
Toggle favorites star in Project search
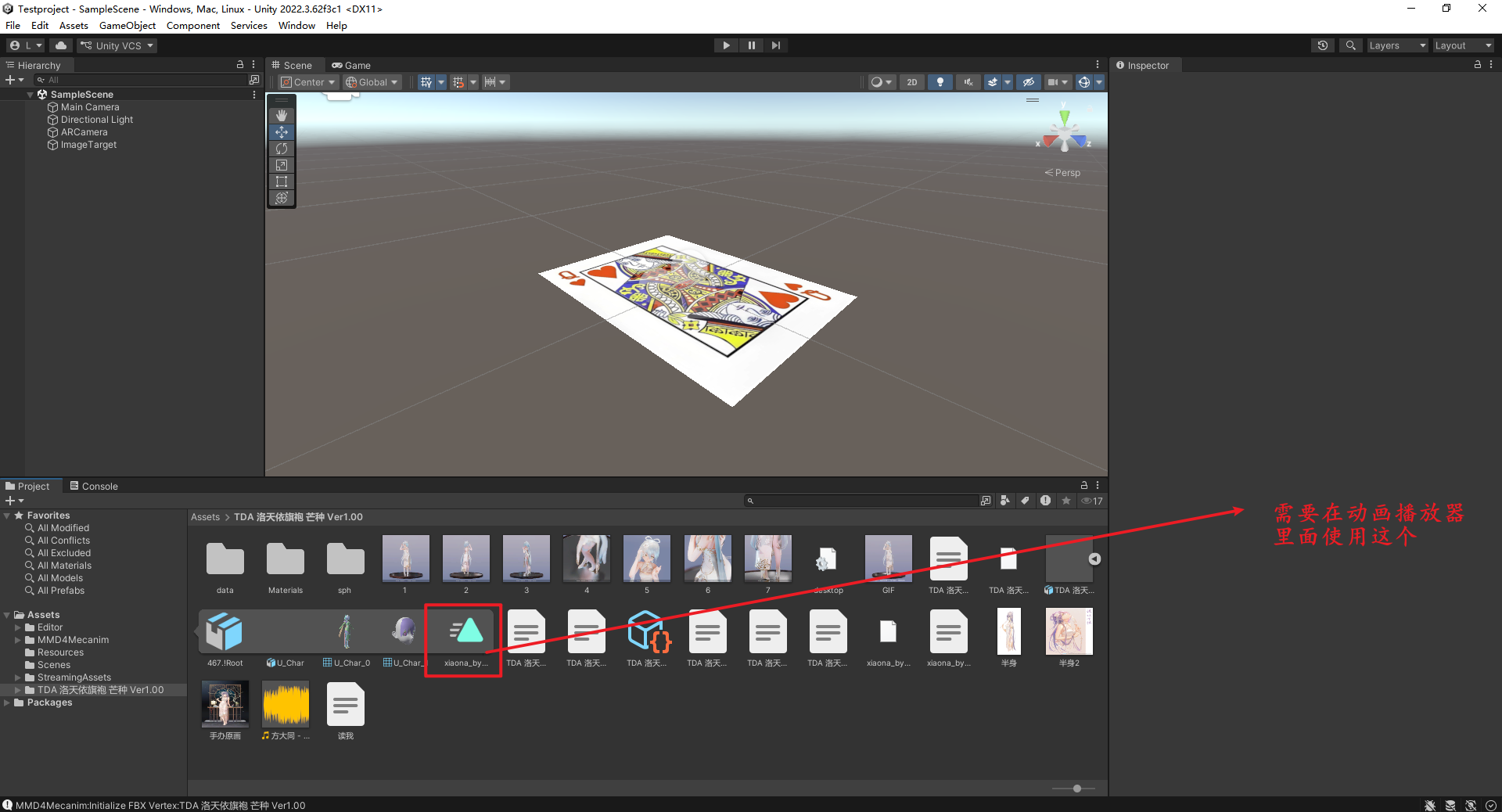coord(1066,501)
